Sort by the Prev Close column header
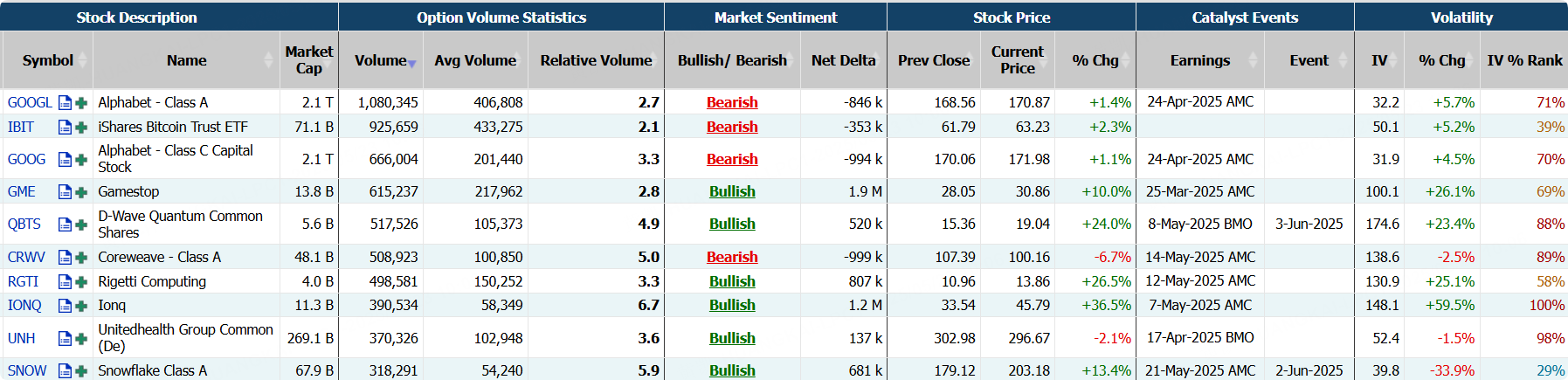This screenshot has height=380, width=1568. (934, 60)
